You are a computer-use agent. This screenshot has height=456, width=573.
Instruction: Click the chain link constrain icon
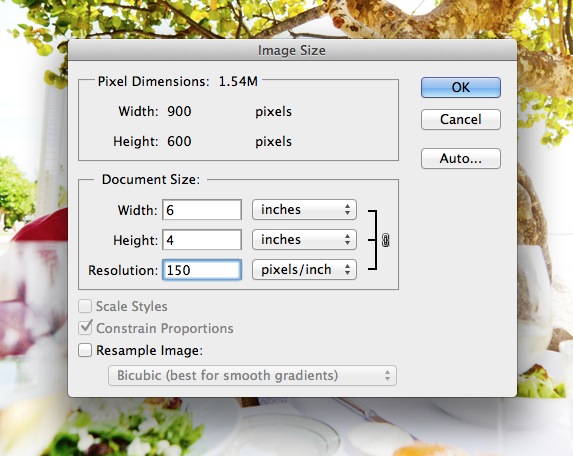pos(386,240)
